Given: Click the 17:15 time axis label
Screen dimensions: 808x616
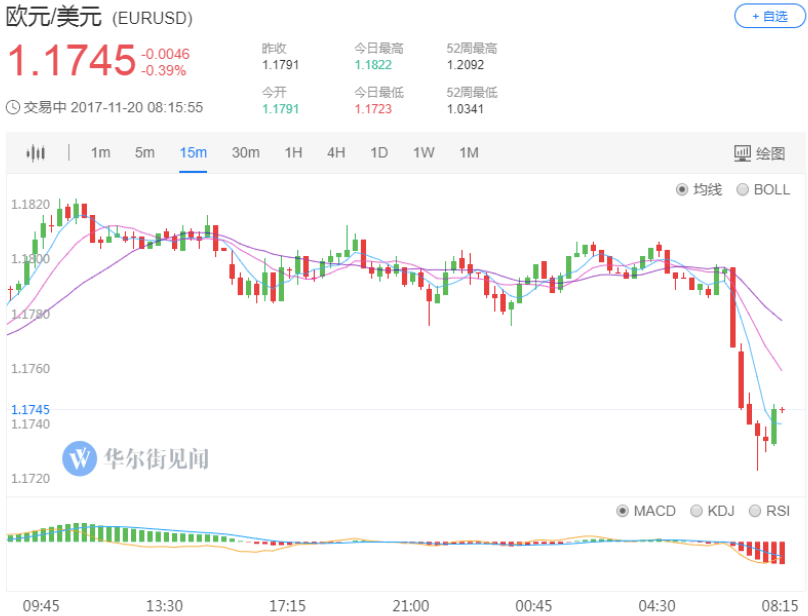Looking at the screenshot, I should pos(288,606).
